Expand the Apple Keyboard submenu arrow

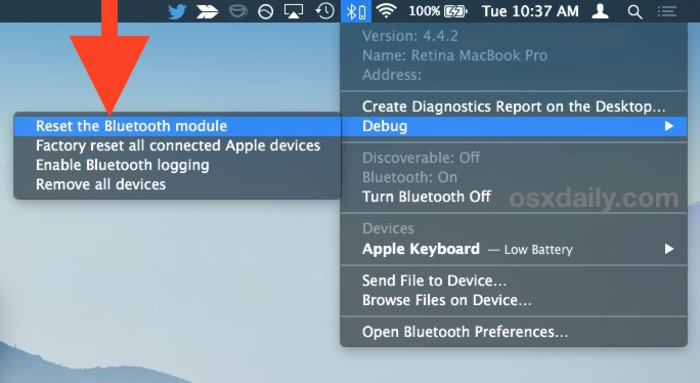[669, 249]
